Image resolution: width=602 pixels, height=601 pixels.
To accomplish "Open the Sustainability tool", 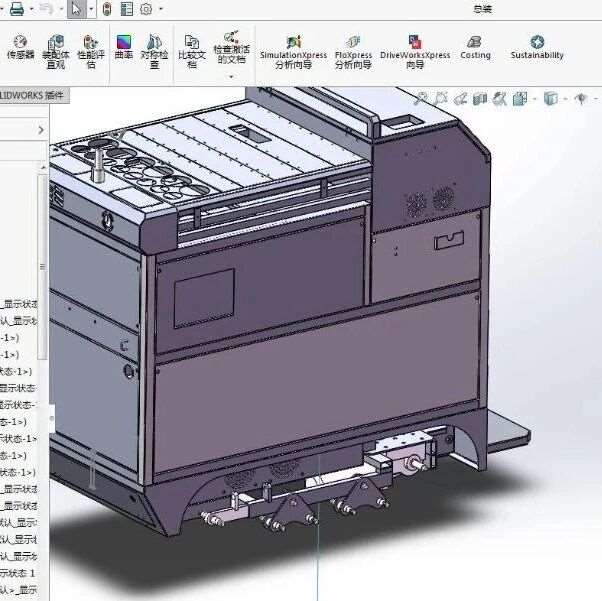I will [x=537, y=47].
